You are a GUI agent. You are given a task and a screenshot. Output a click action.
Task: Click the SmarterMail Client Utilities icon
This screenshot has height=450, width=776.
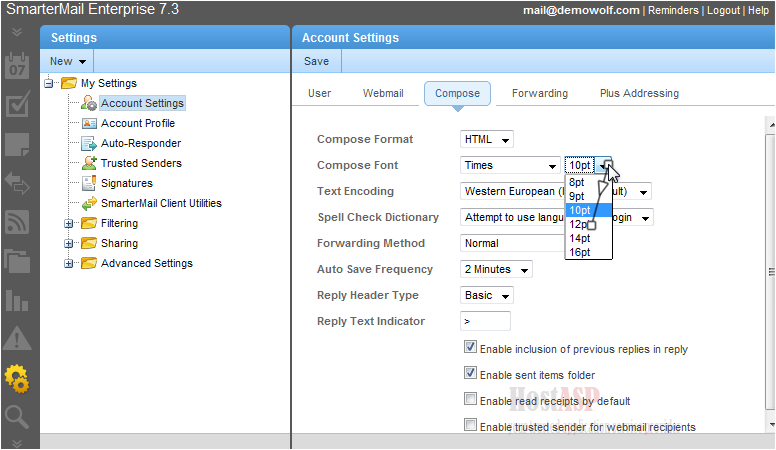click(89, 203)
